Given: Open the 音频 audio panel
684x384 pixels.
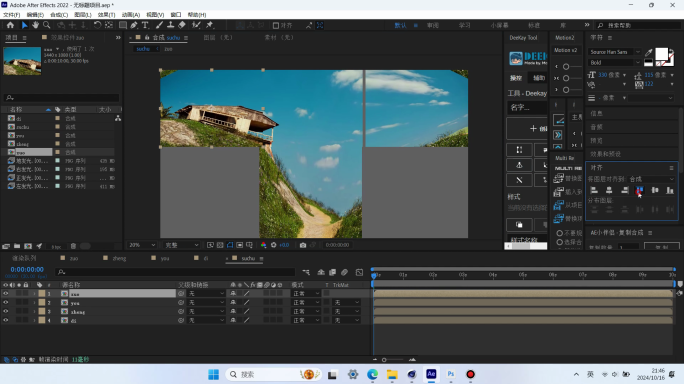Looking at the screenshot, I should coord(596,127).
